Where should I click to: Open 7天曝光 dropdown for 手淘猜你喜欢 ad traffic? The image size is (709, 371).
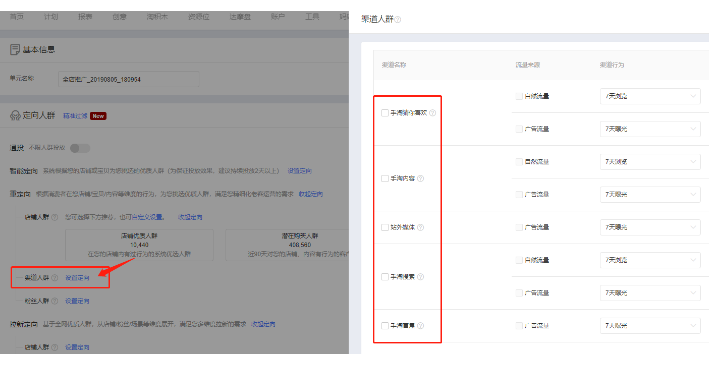650,129
